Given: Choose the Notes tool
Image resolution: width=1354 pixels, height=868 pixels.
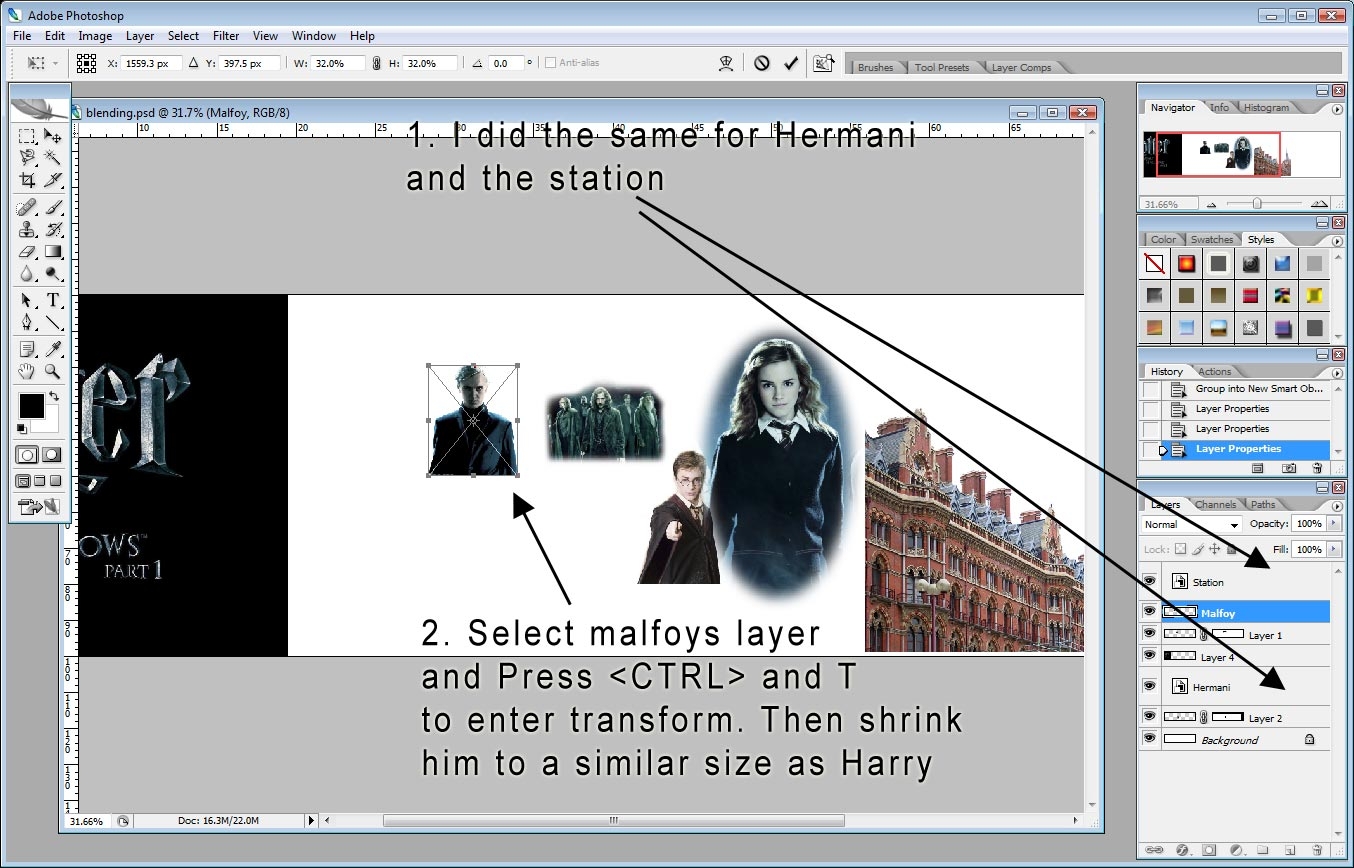Looking at the screenshot, I should [x=28, y=349].
